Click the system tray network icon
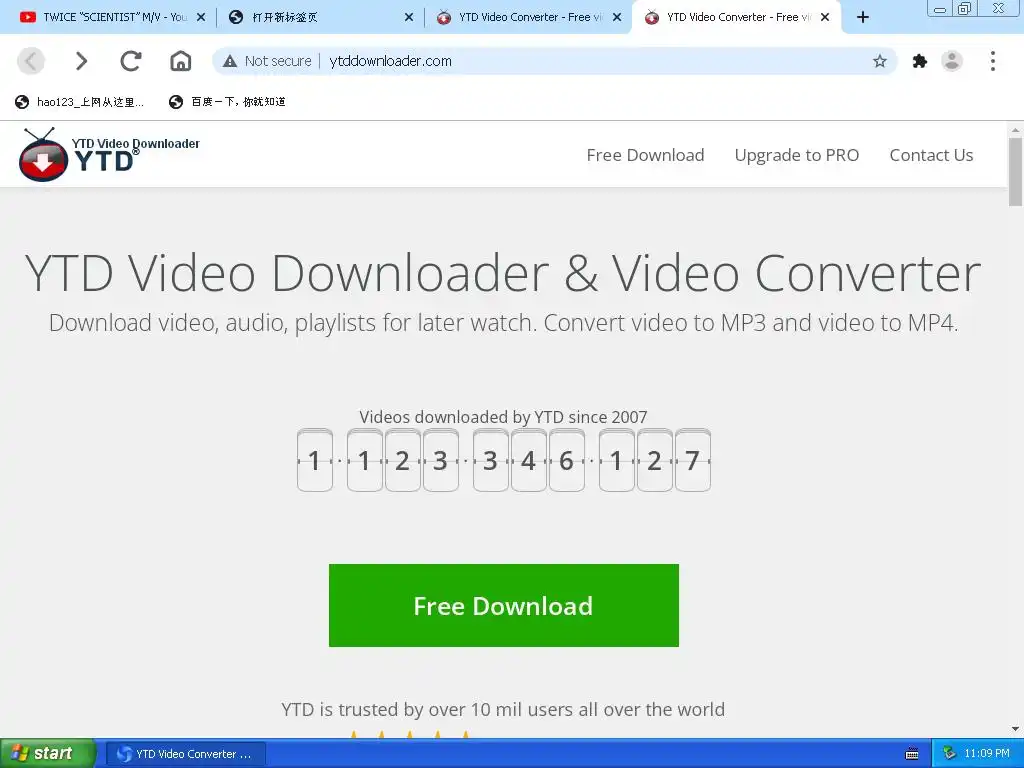The height and width of the screenshot is (768, 1024). [x=950, y=753]
